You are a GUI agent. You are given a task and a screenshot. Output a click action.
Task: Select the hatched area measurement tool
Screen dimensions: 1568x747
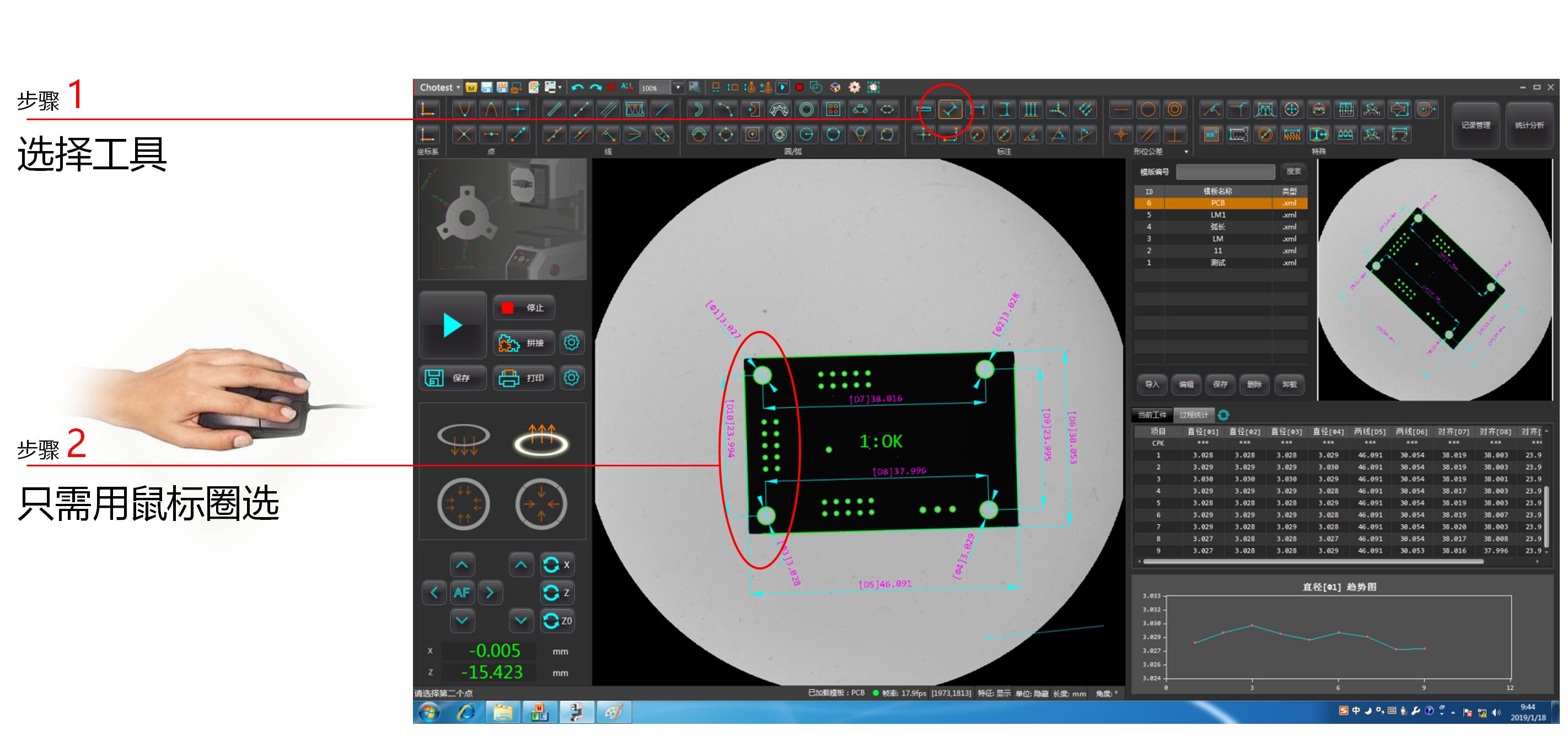[x=1211, y=135]
